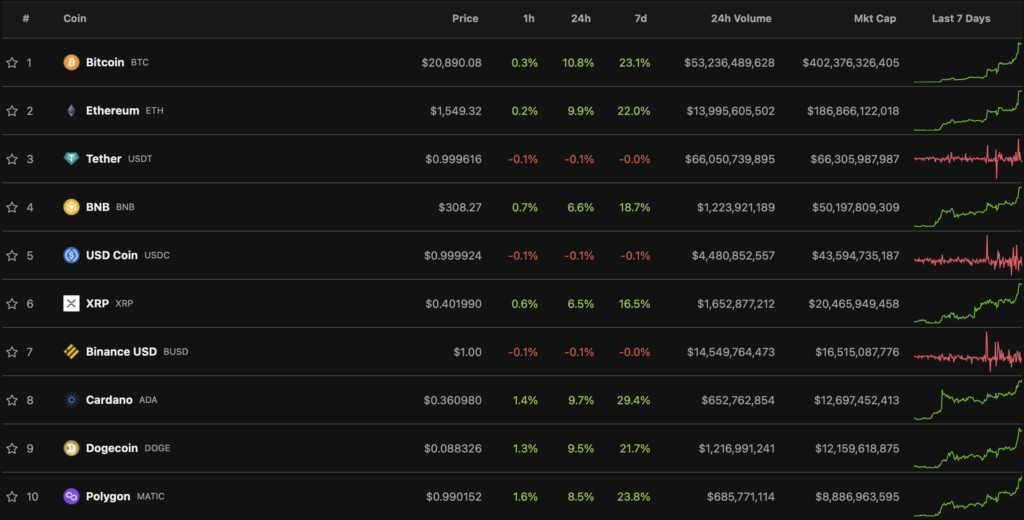Sort by the Mkt Cap header
This screenshot has height=520, width=1024.
click(874, 18)
